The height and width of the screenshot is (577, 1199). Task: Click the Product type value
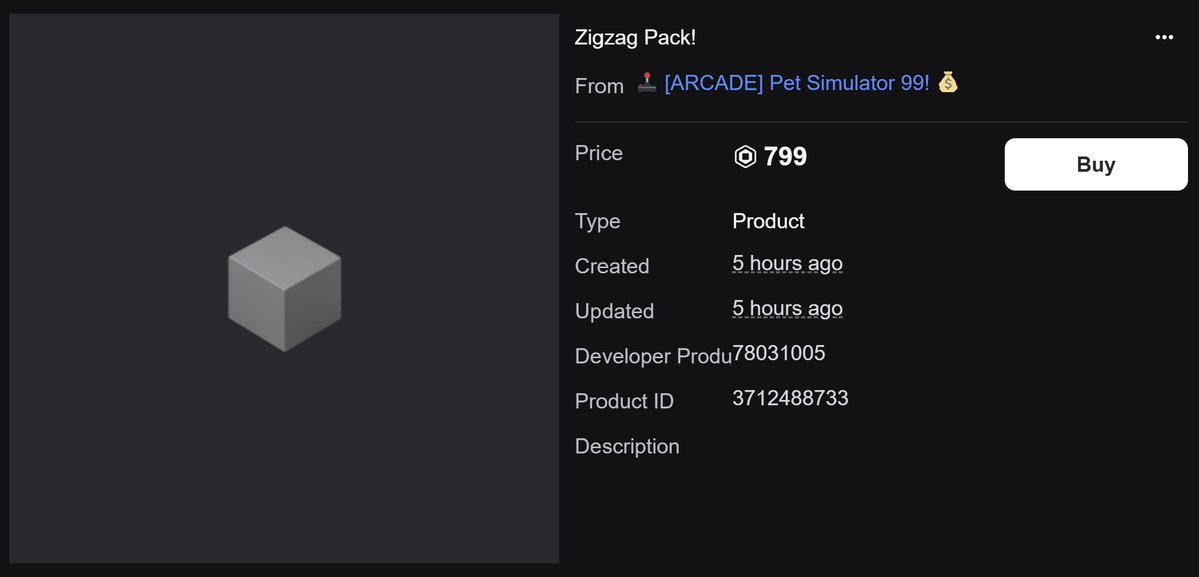click(x=768, y=221)
